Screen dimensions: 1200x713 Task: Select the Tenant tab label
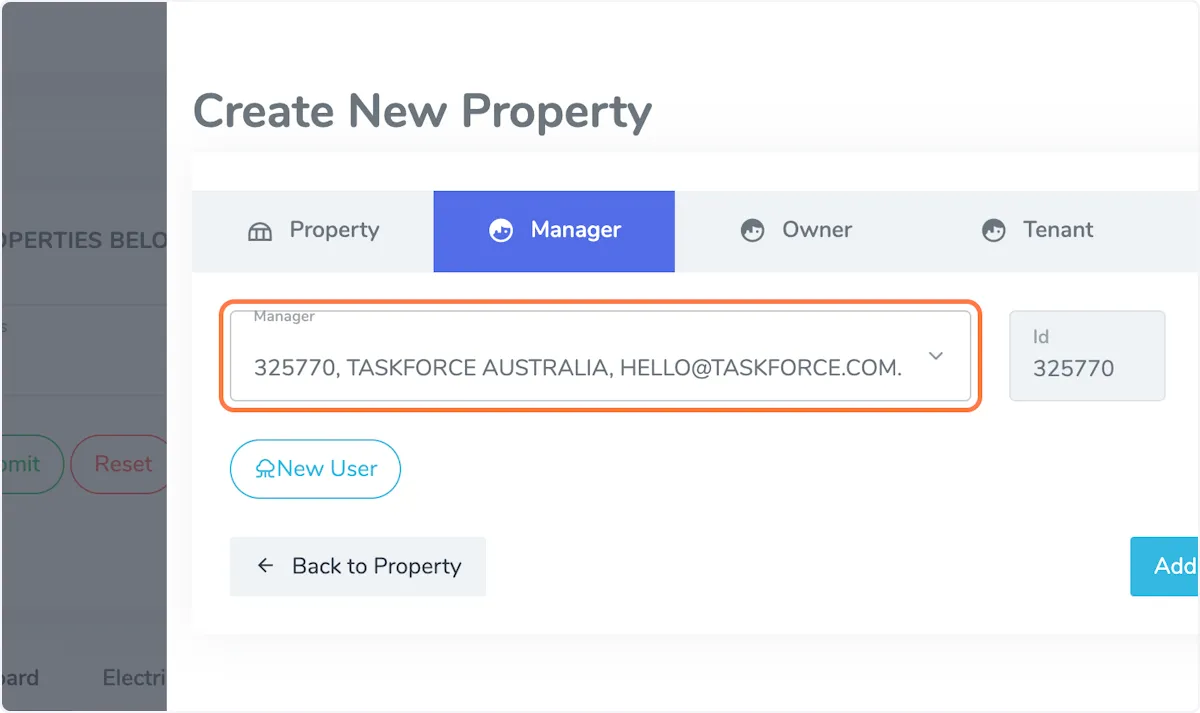coord(1058,230)
